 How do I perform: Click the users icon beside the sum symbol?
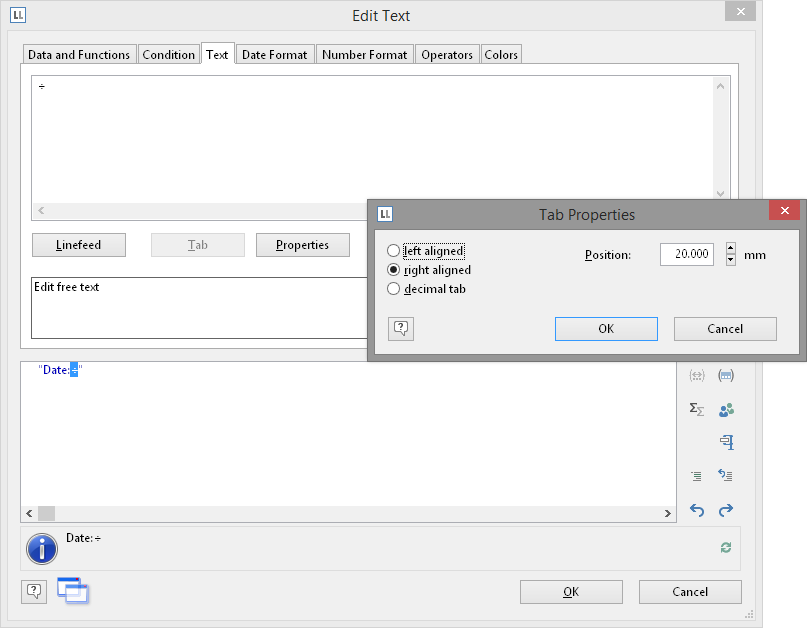pos(726,409)
